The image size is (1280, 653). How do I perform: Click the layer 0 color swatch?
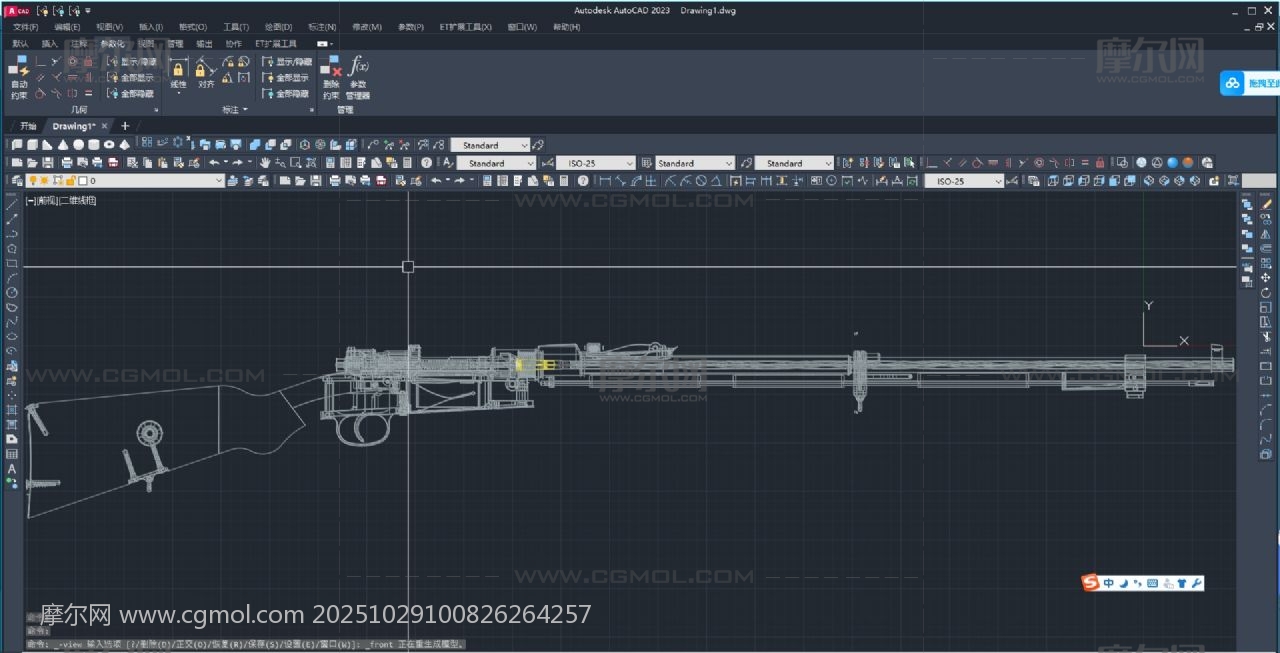(83, 181)
